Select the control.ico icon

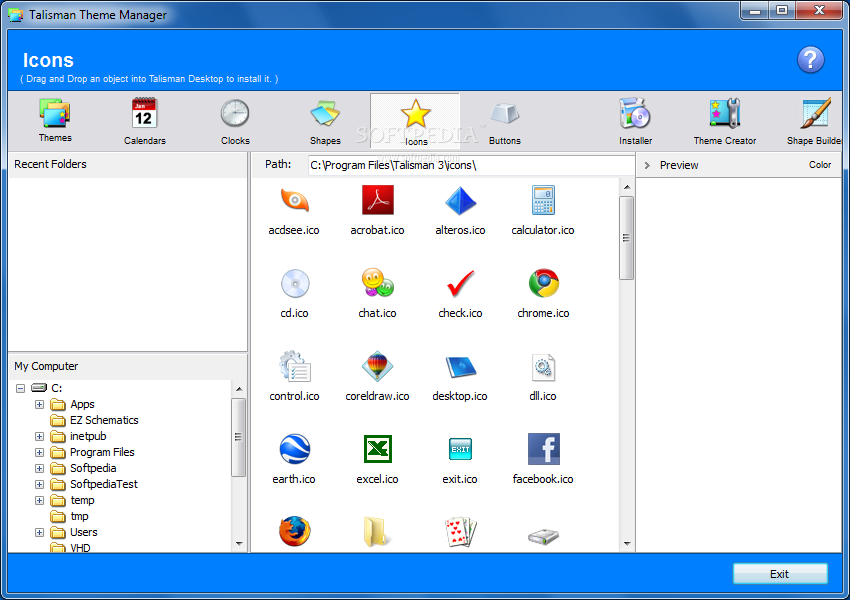[294, 376]
